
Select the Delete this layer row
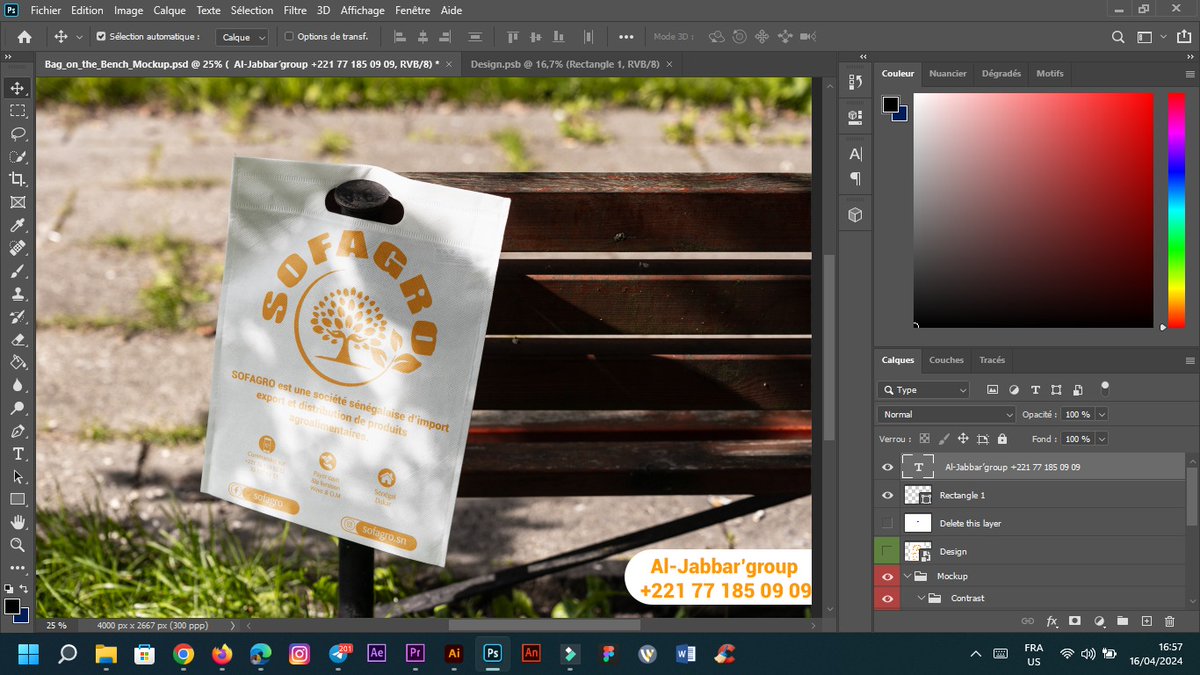pos(1029,523)
